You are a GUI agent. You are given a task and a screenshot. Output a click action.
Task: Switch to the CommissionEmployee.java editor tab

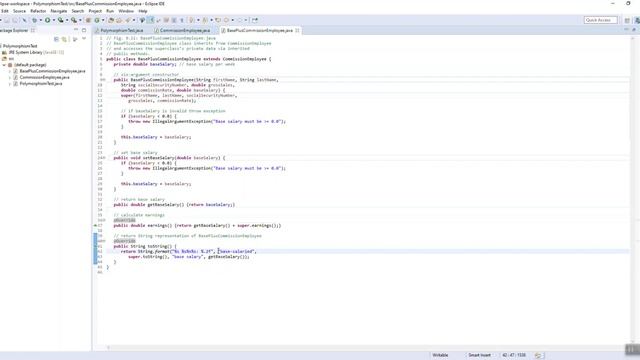pyautogui.click(x=185, y=30)
